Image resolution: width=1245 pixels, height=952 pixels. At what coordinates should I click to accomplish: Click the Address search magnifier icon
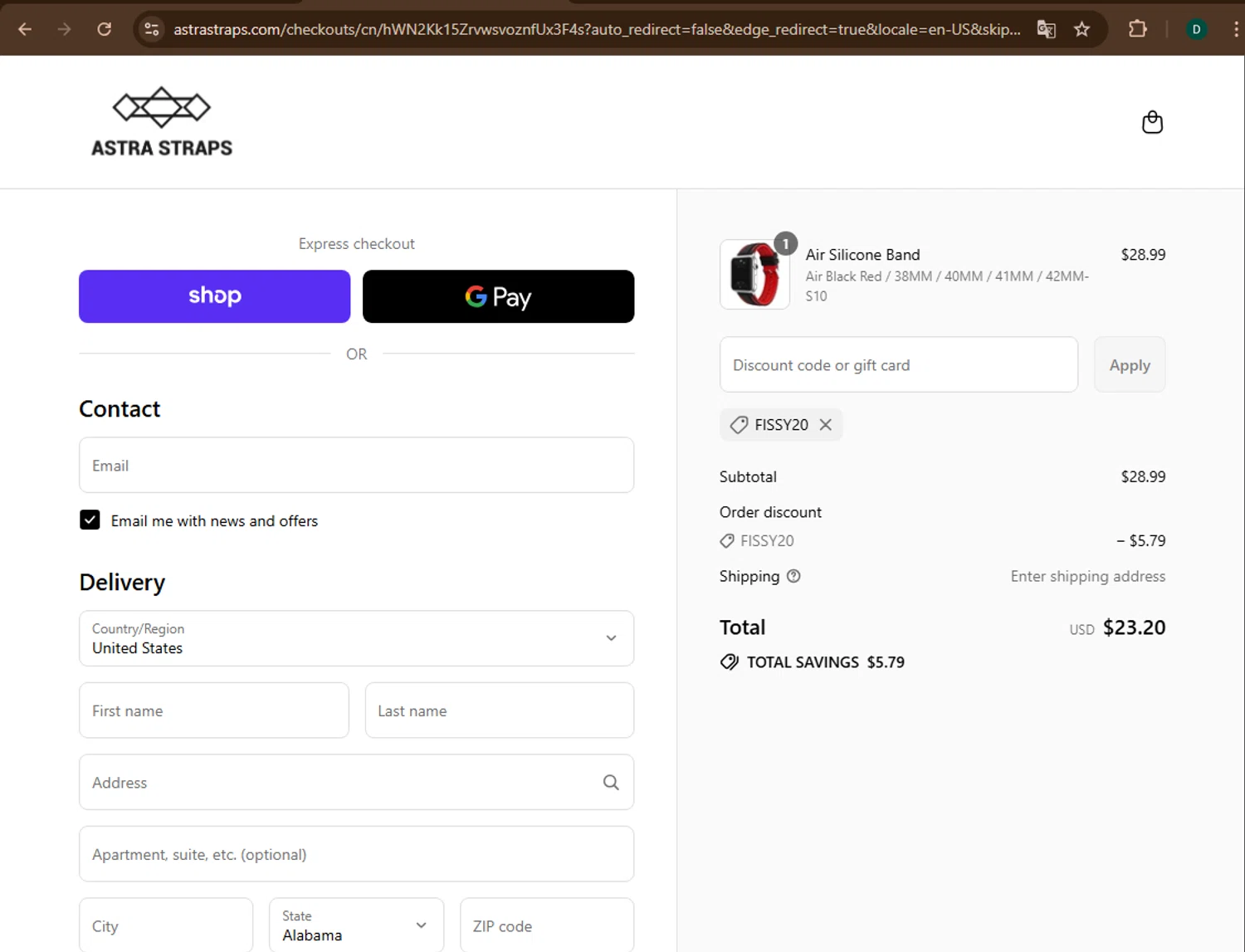coord(611,782)
